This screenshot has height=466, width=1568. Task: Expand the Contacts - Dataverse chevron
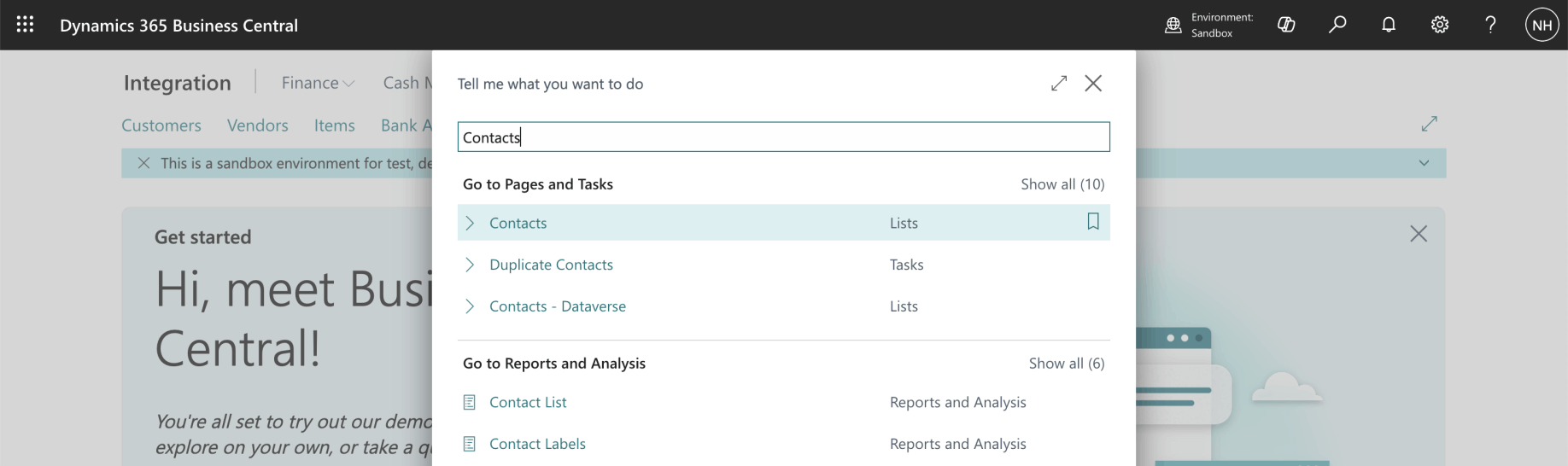click(470, 306)
